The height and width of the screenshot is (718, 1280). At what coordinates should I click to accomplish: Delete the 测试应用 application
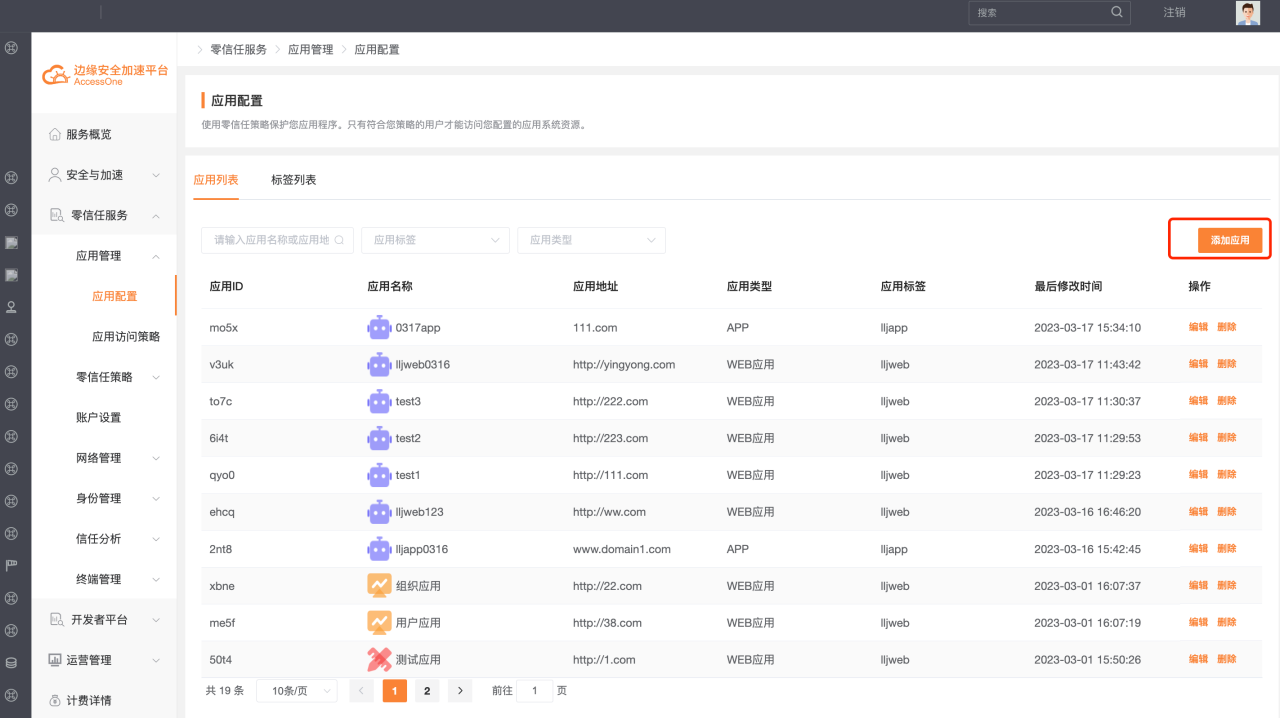(x=1227, y=660)
